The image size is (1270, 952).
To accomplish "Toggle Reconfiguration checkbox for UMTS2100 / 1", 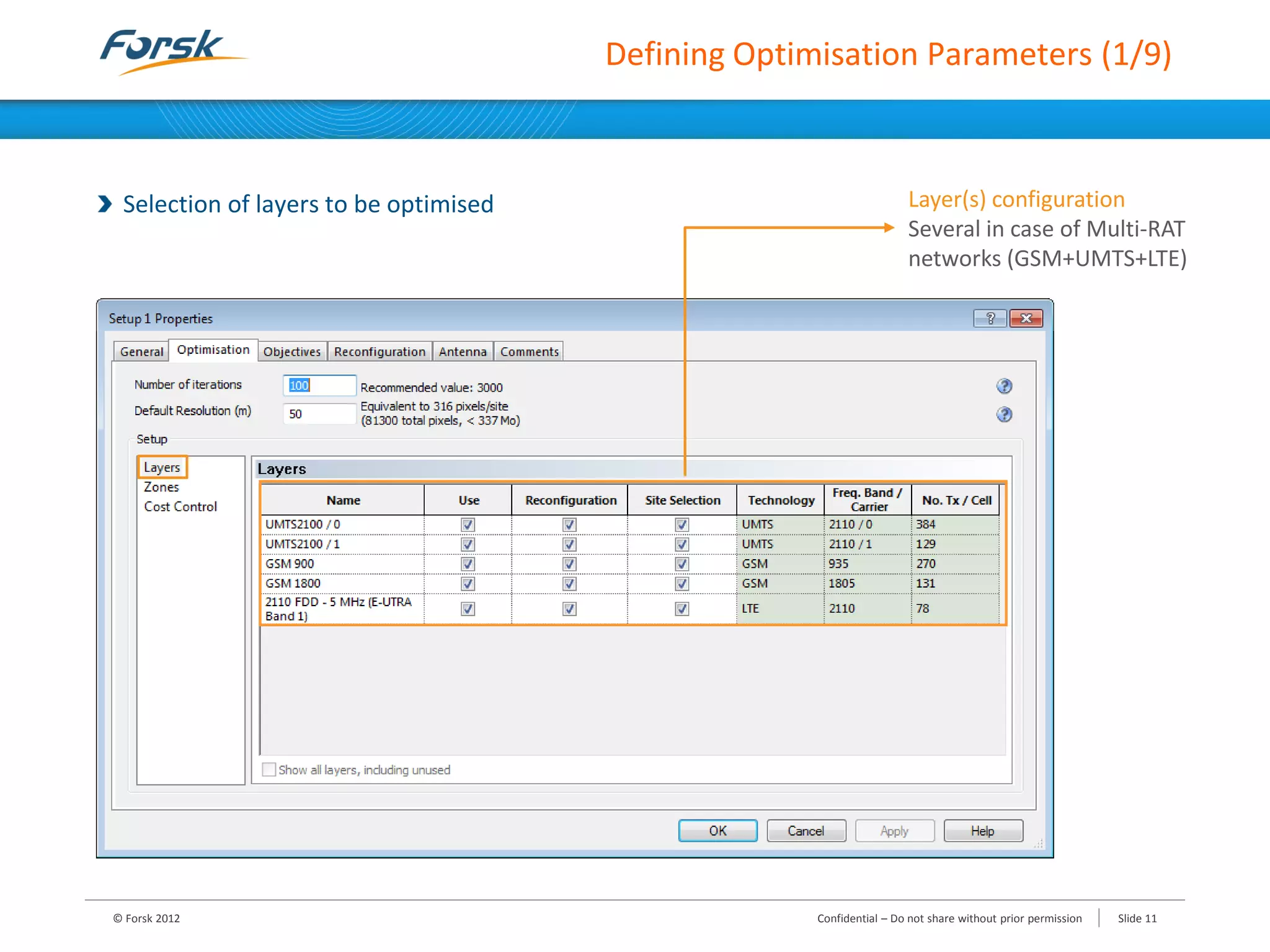I will point(569,544).
